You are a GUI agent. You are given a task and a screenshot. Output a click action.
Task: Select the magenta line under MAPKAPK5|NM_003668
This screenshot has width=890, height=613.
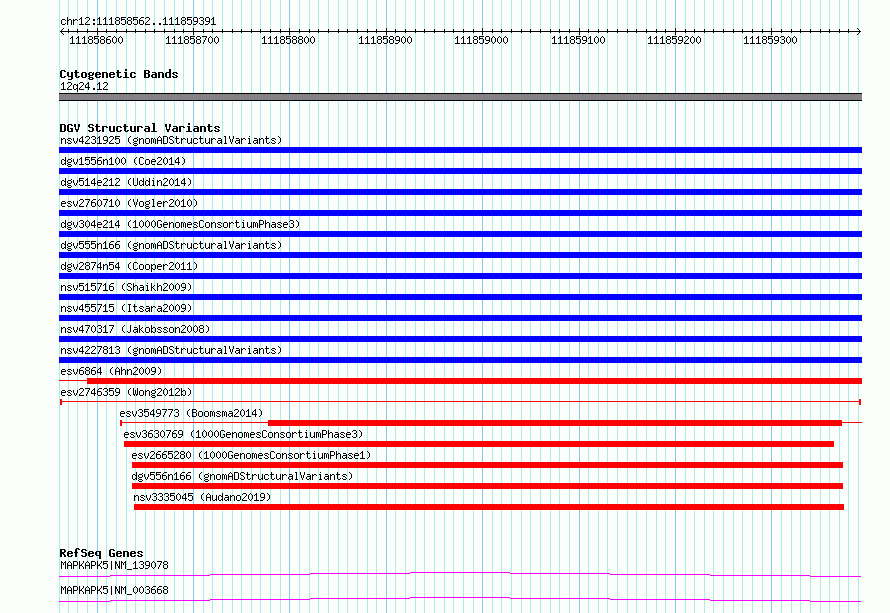tap(460, 599)
